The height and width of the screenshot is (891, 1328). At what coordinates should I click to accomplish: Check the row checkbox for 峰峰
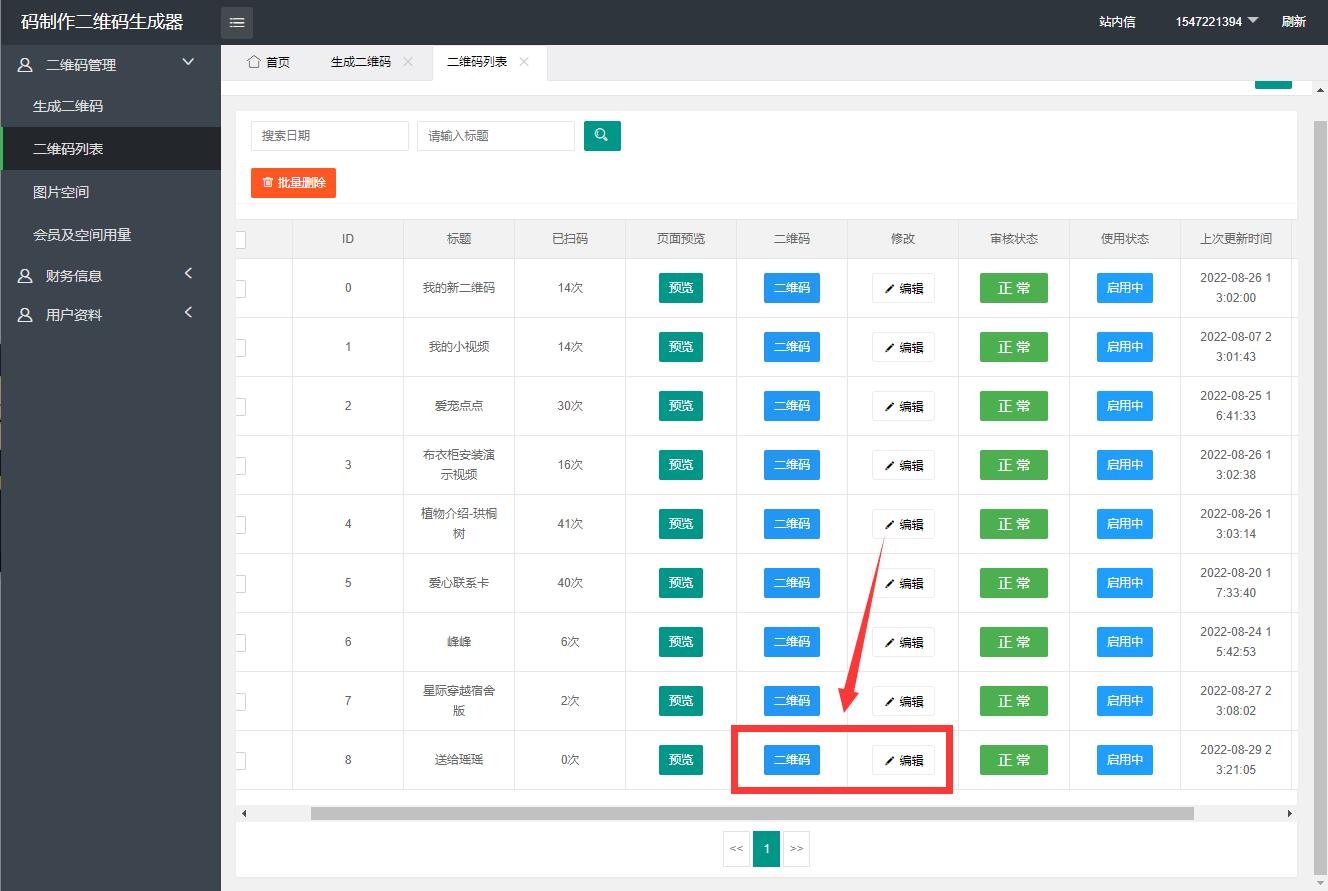pos(240,642)
